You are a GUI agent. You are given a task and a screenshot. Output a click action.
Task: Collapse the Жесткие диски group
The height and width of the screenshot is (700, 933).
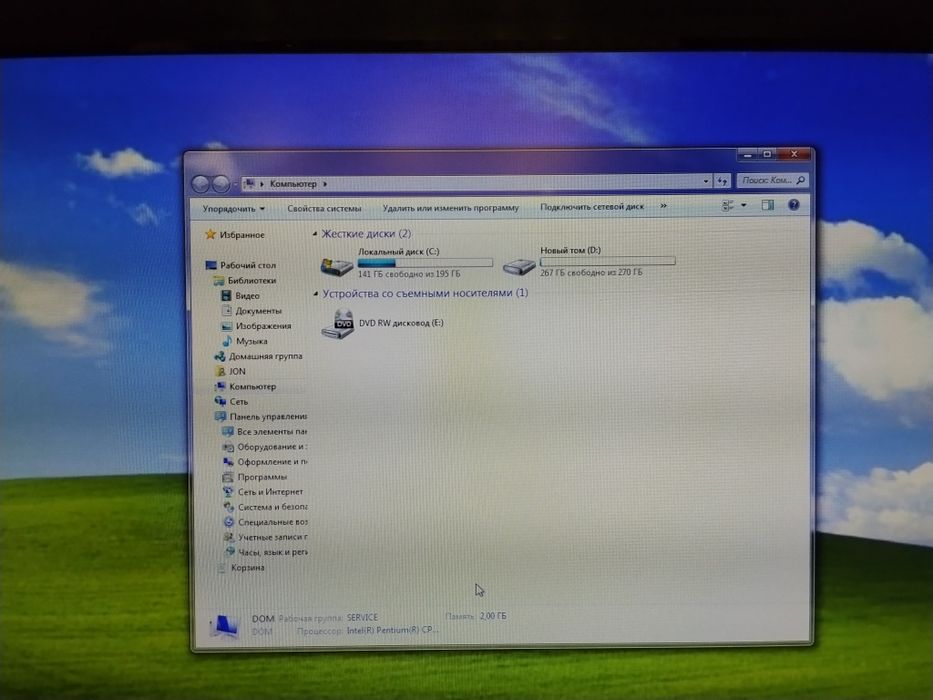tap(315, 234)
